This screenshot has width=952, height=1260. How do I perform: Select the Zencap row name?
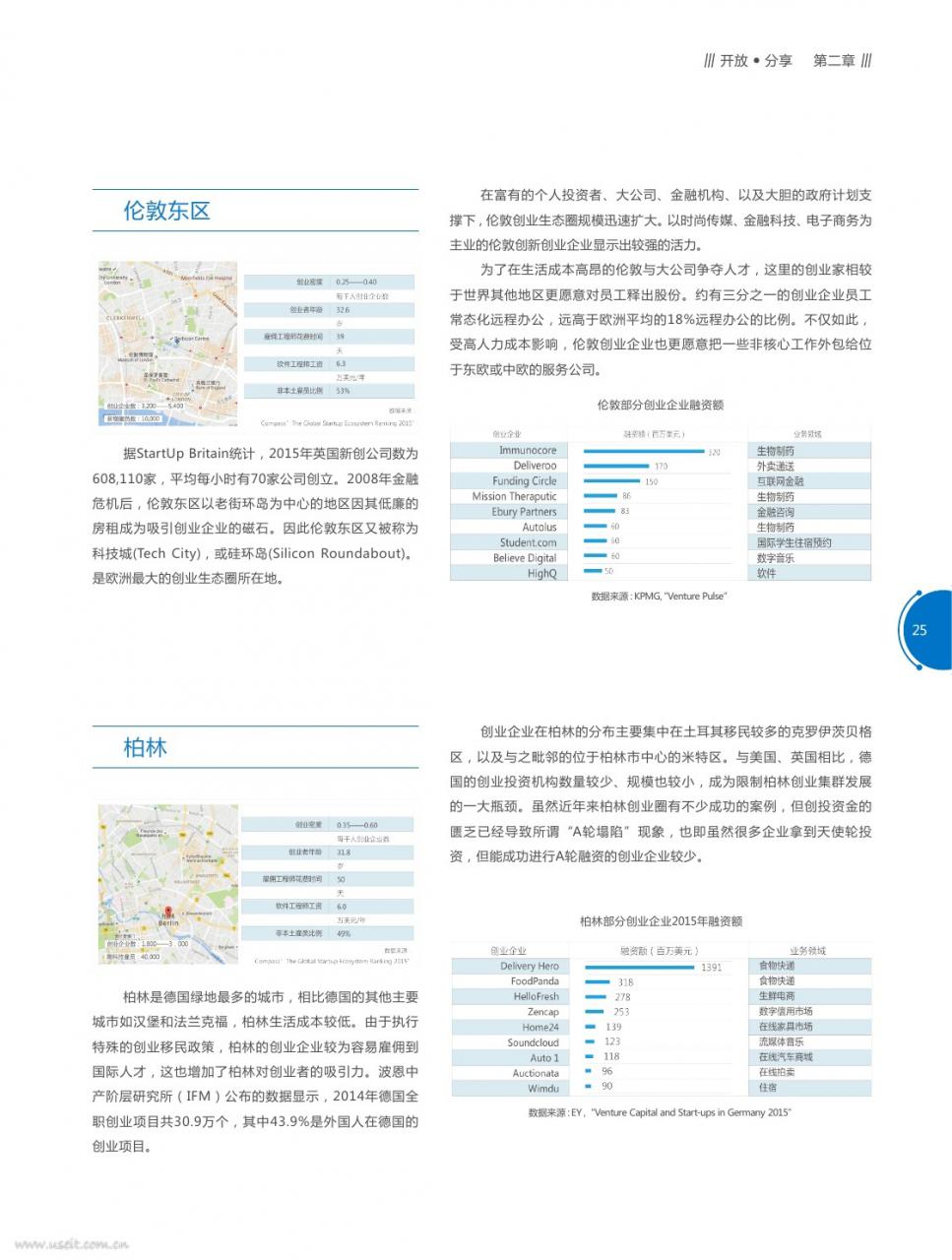tap(543, 1012)
